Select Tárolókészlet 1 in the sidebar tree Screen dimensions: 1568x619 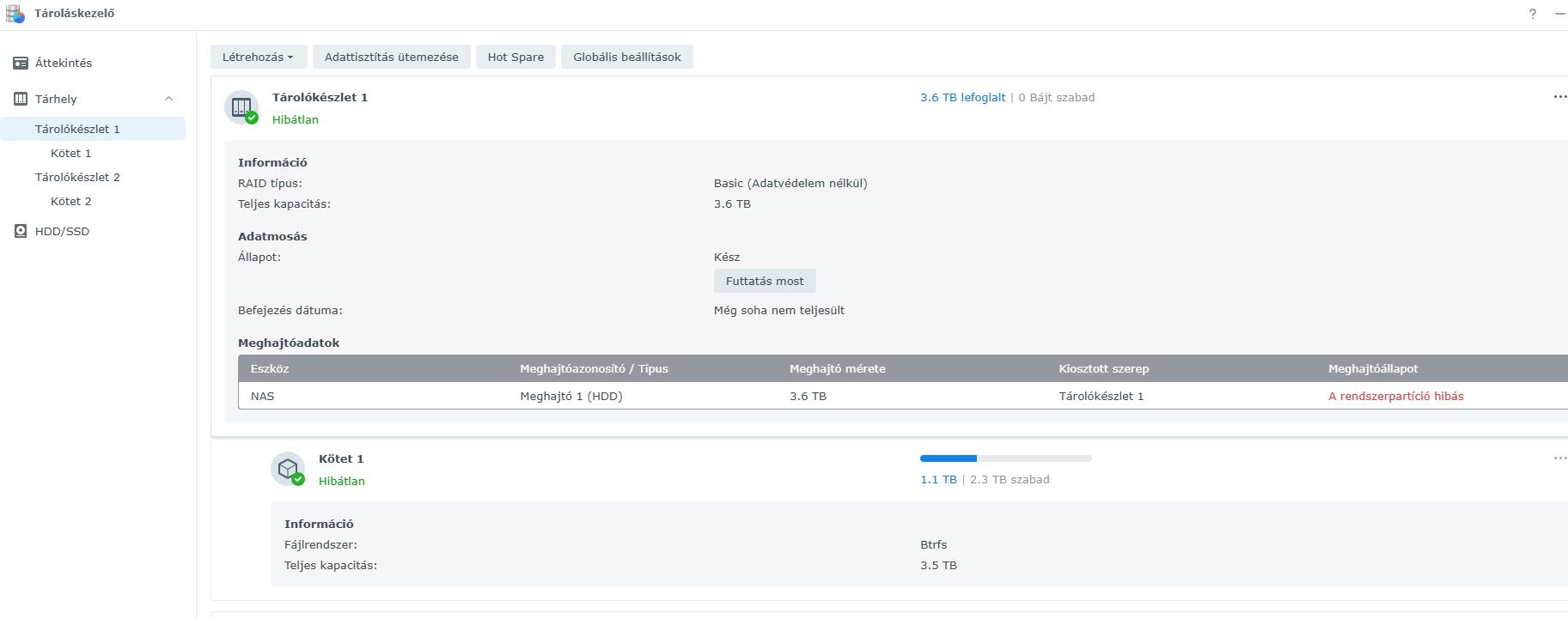click(77, 130)
